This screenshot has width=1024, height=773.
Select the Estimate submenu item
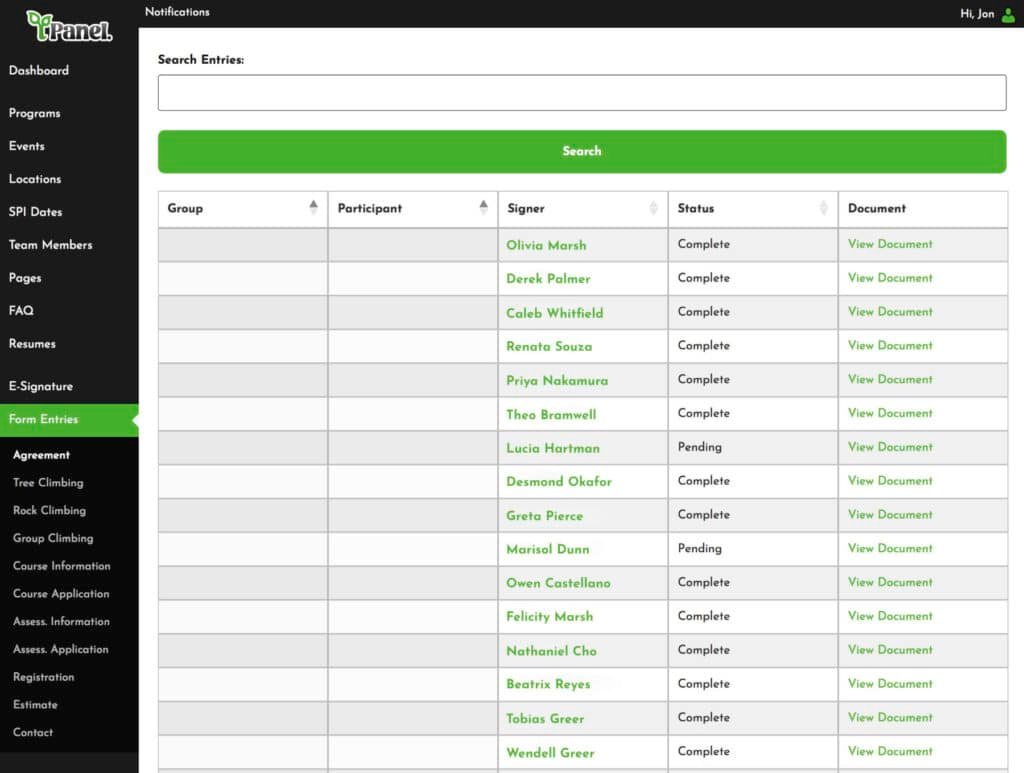pyautogui.click(x=35, y=704)
